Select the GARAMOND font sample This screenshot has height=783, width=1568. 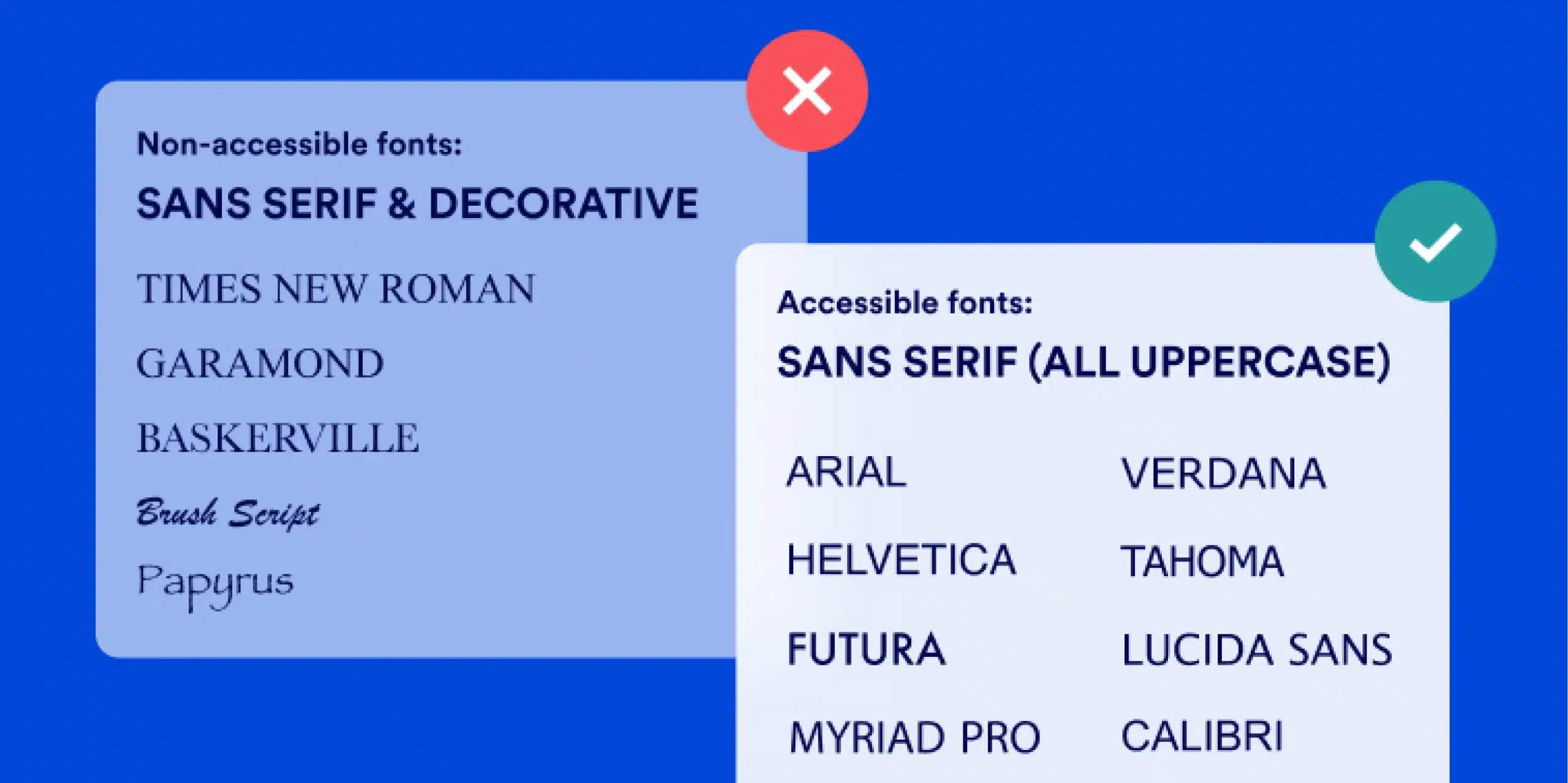click(x=260, y=363)
